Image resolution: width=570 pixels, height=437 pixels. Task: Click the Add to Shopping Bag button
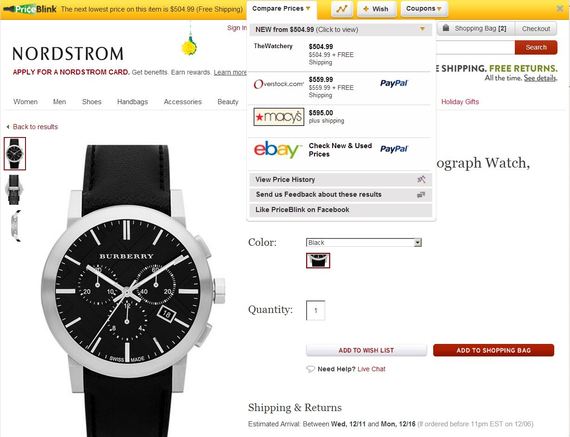493,350
